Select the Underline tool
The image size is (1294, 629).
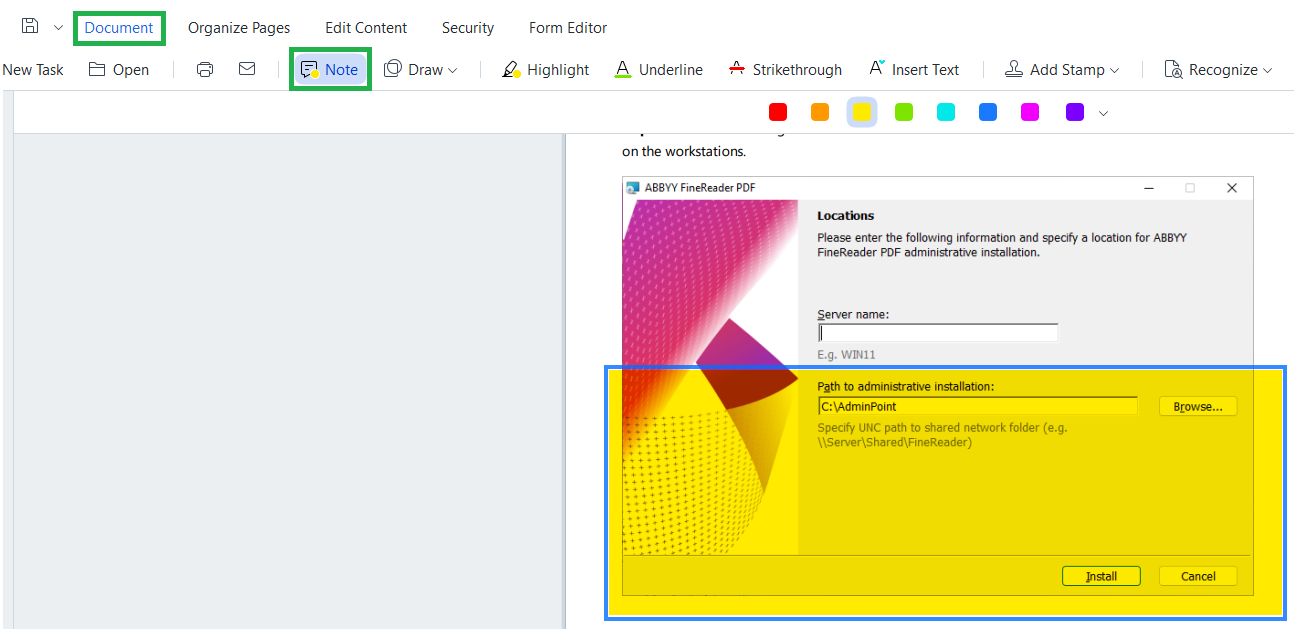[658, 69]
